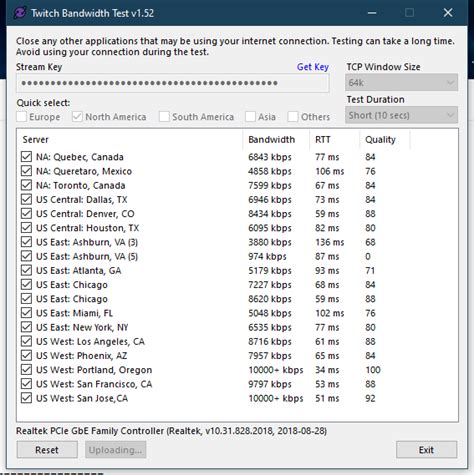Select the 8434 kbps bandwidth value
This screenshot has height=475, width=474.
click(270, 214)
